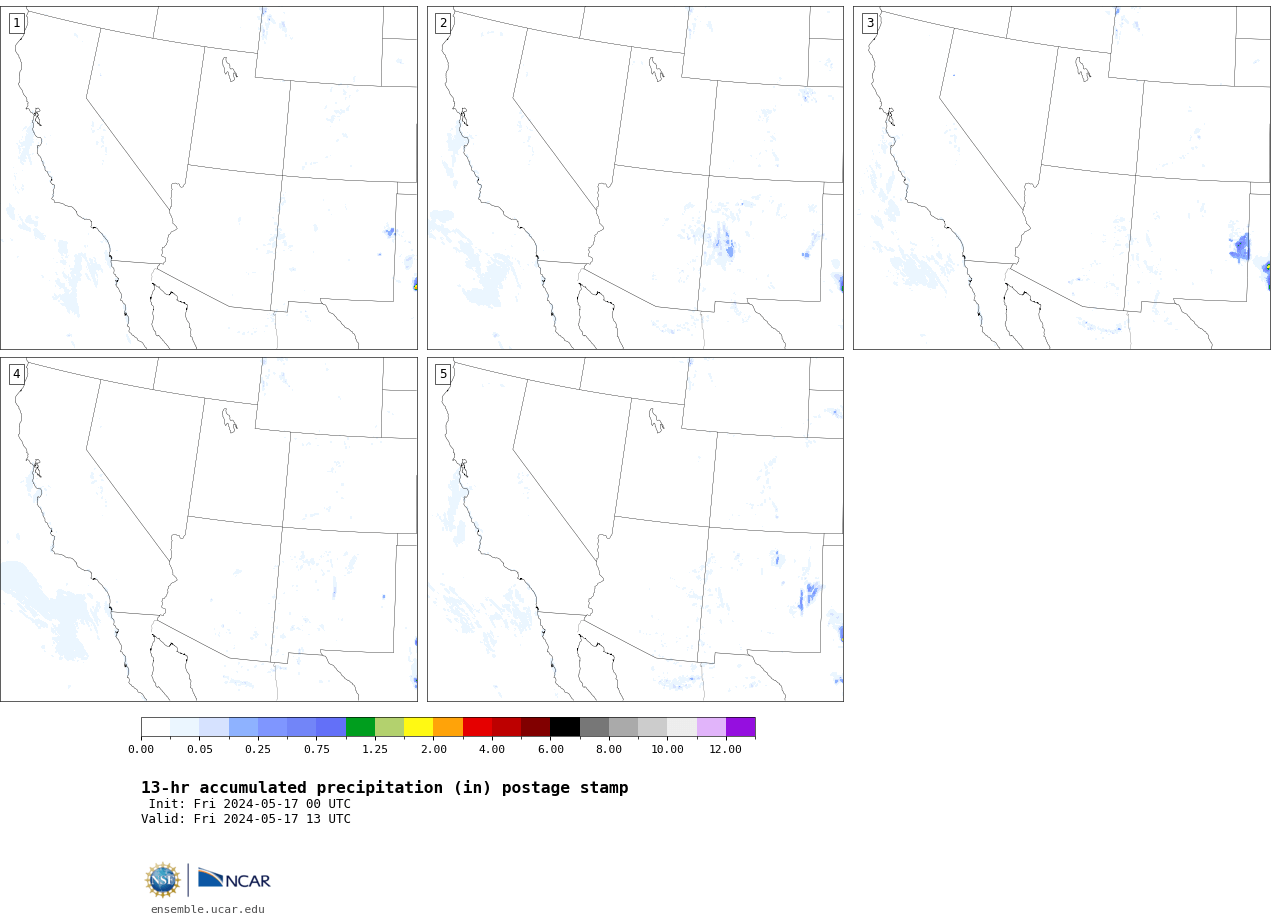
Task: Open ensemble member 3 precipitation map
Action: point(1062,178)
